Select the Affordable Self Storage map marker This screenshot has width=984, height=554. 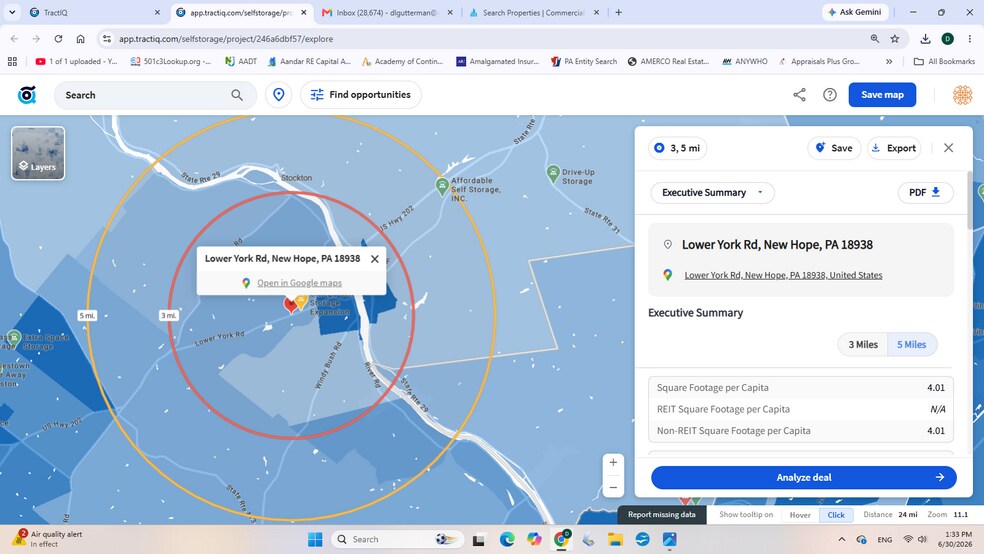442,185
